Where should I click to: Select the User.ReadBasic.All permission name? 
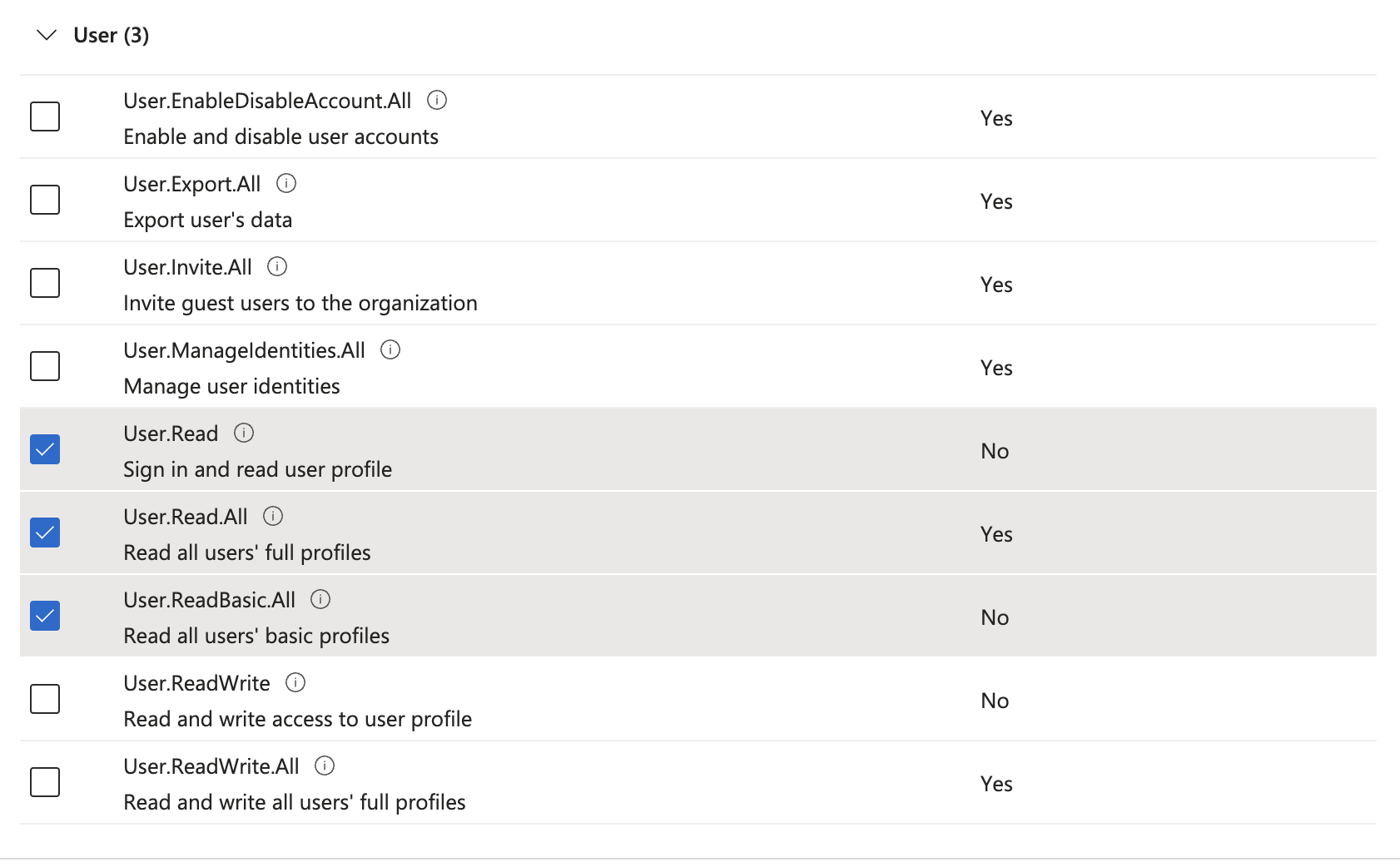pyautogui.click(x=209, y=600)
